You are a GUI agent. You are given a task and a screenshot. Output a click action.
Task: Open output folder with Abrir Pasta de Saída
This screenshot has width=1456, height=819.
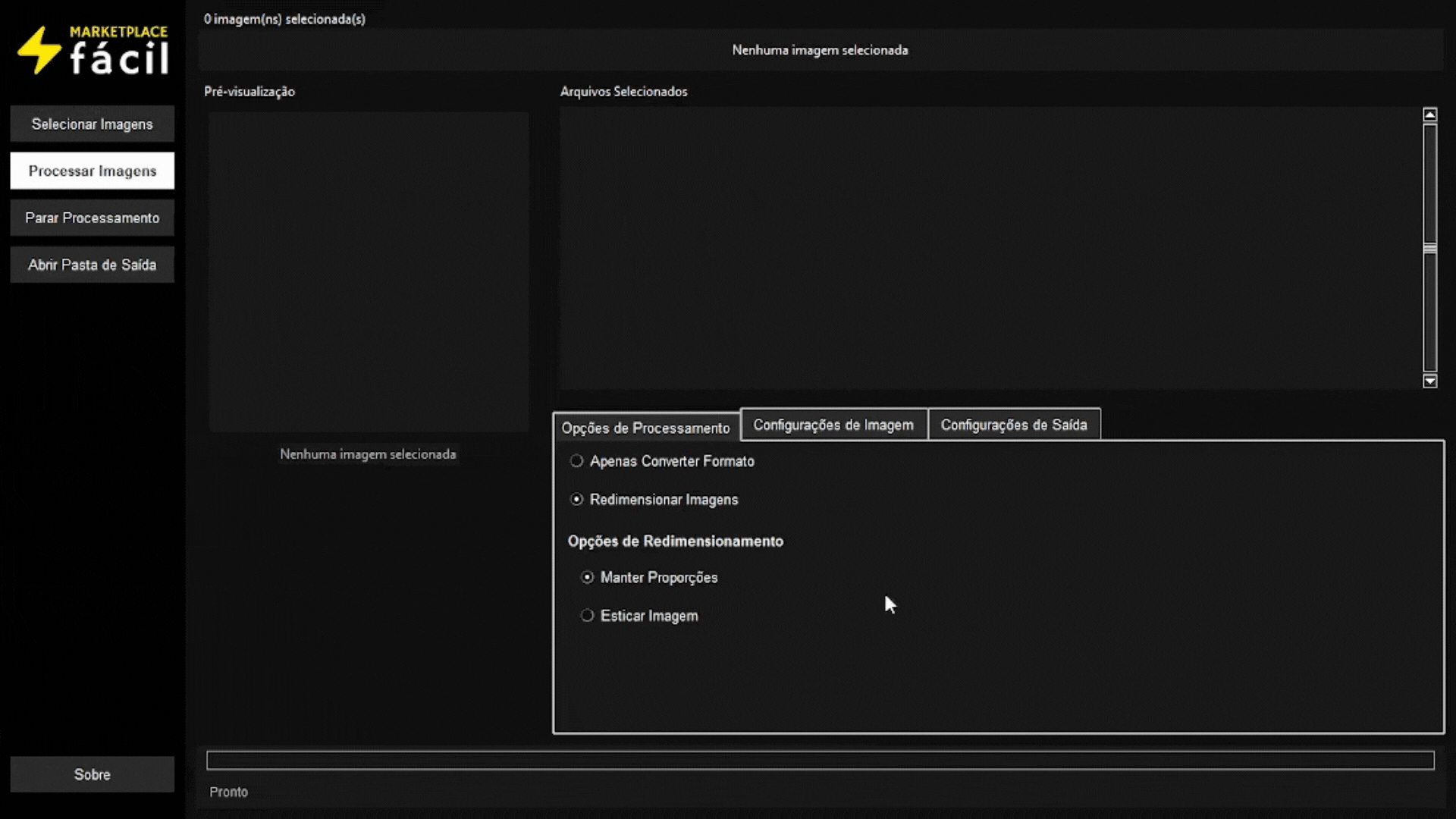[93, 265]
